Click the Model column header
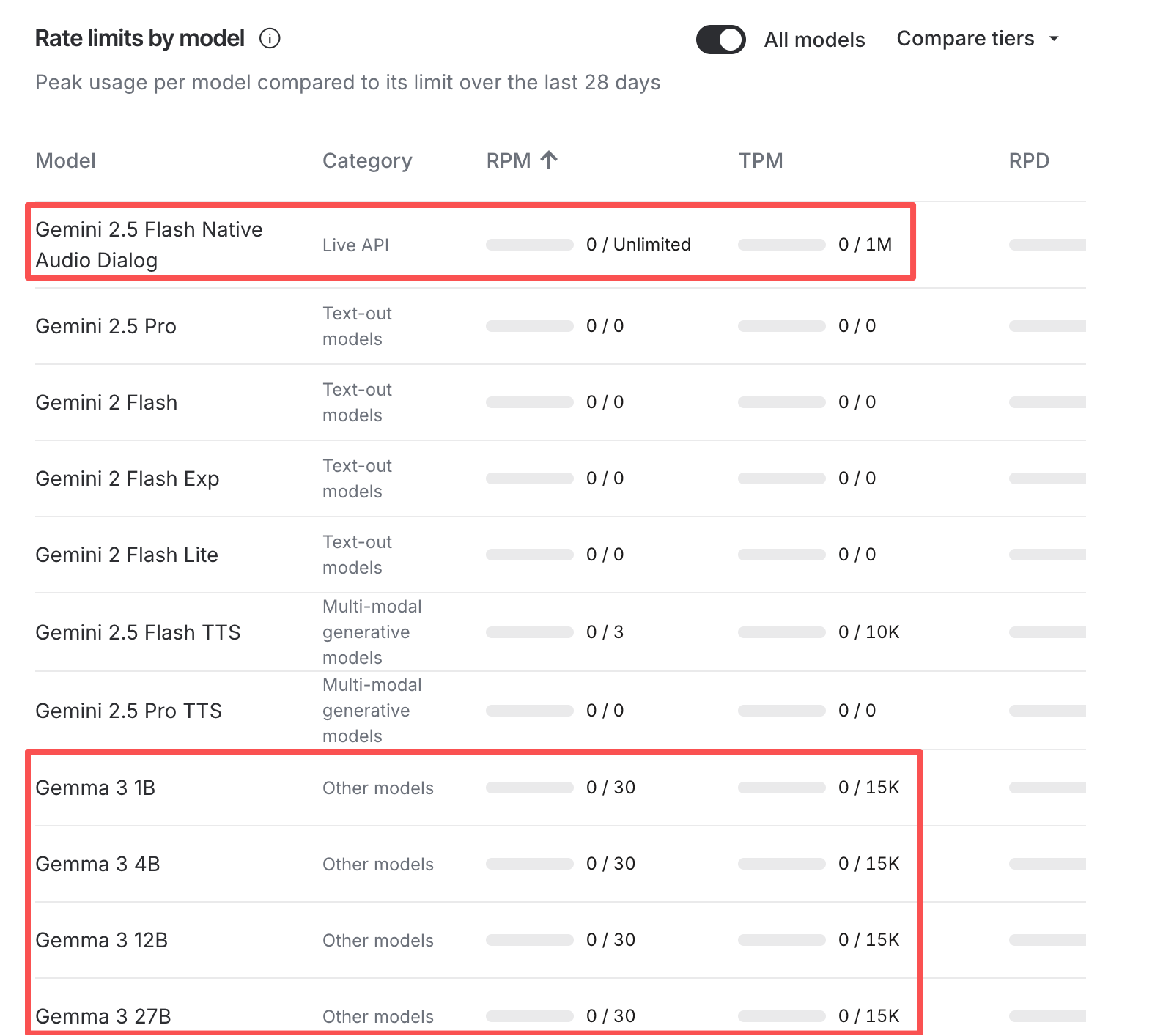The image size is (1152, 1036). 66,160
